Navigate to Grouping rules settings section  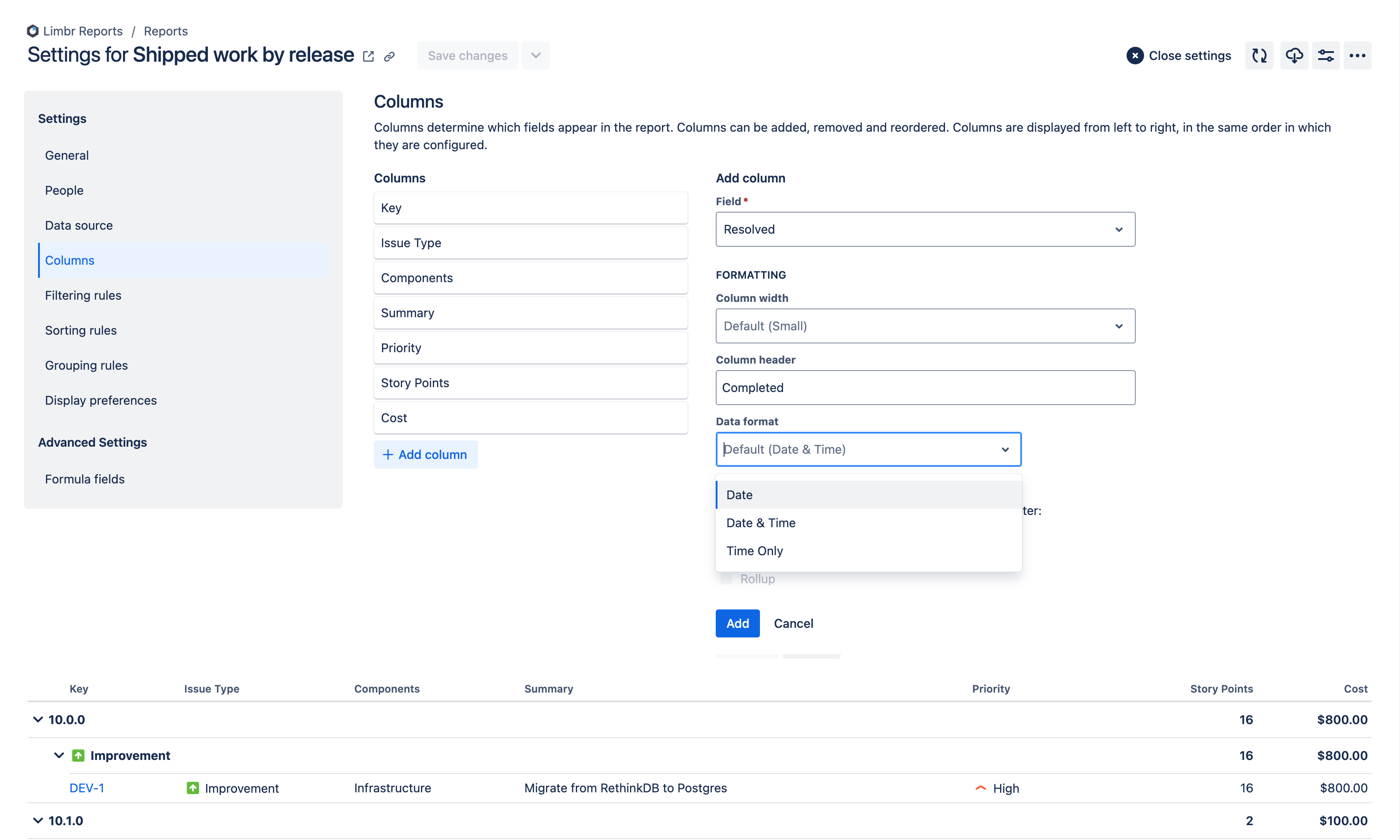coord(86,365)
